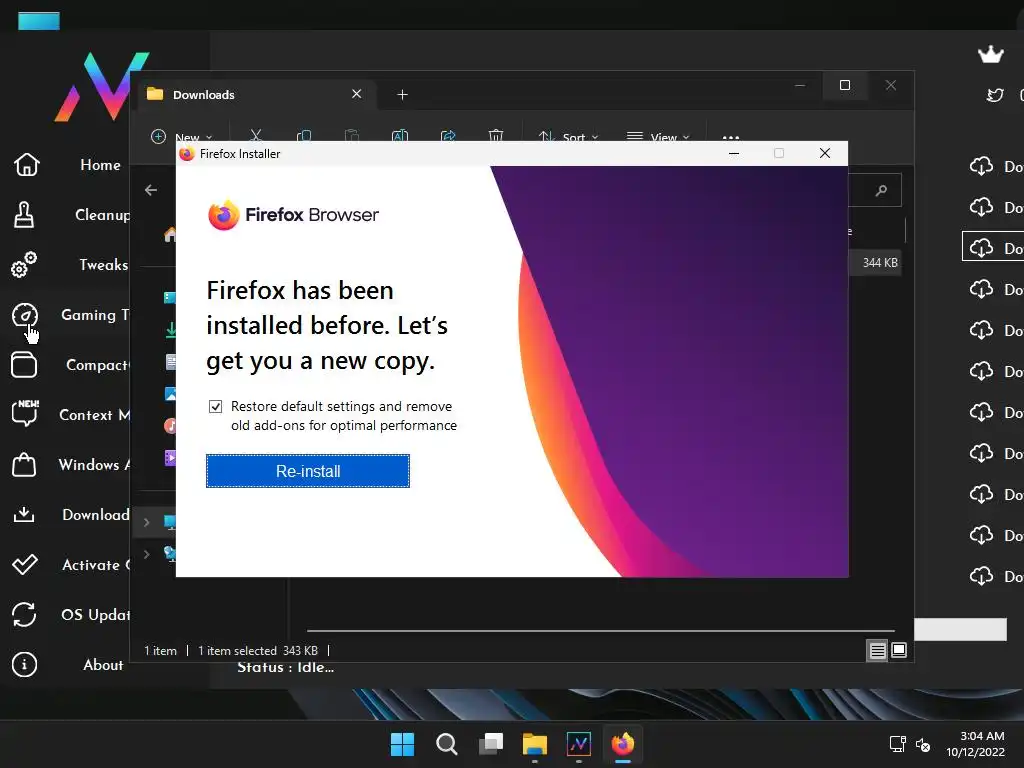Click the highlighted cloud download button in list
Image resolution: width=1024 pixels, height=768 pixels.
(993, 248)
